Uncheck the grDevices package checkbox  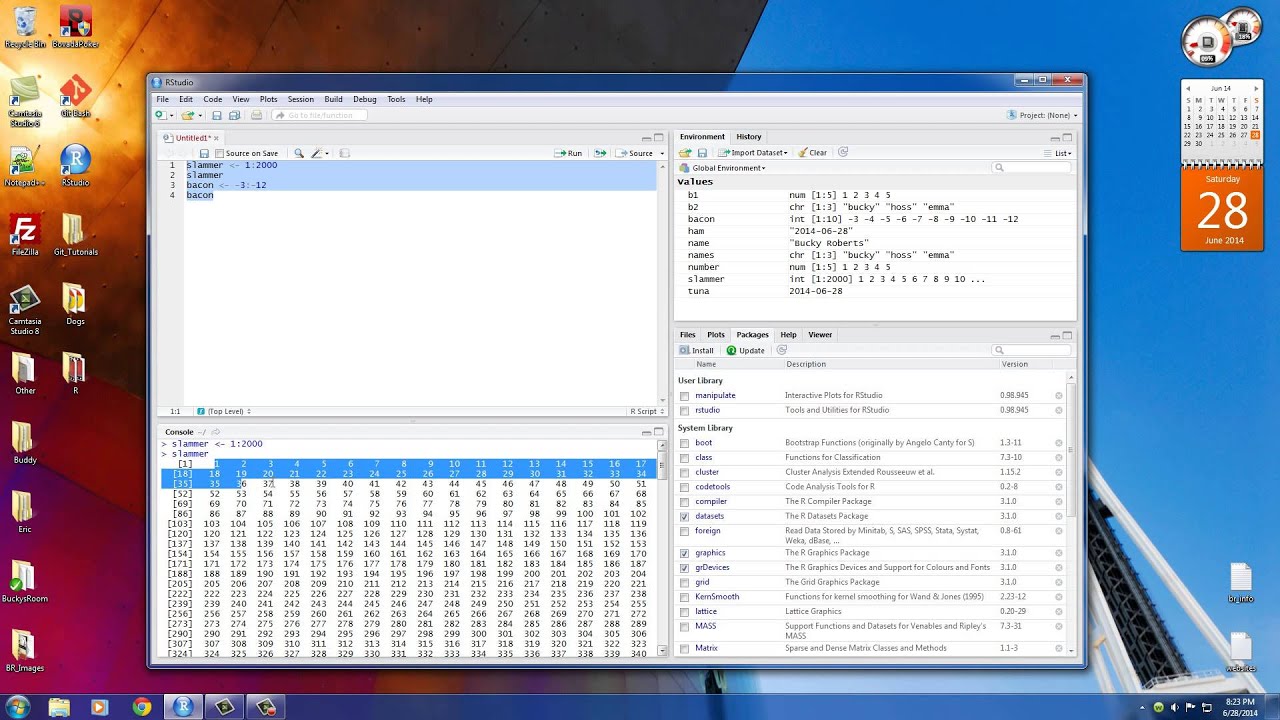[x=684, y=568]
